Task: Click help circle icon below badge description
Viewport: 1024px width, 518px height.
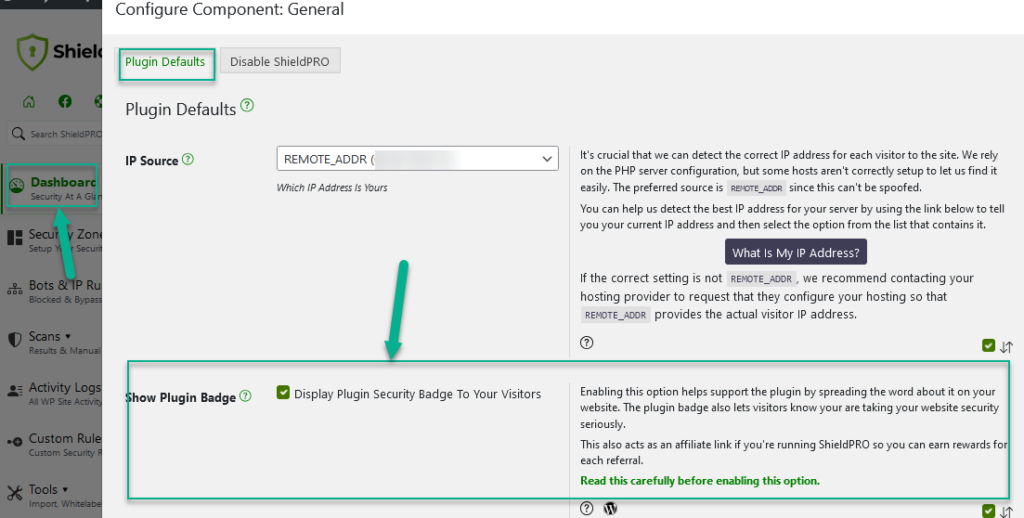Action: coord(587,509)
